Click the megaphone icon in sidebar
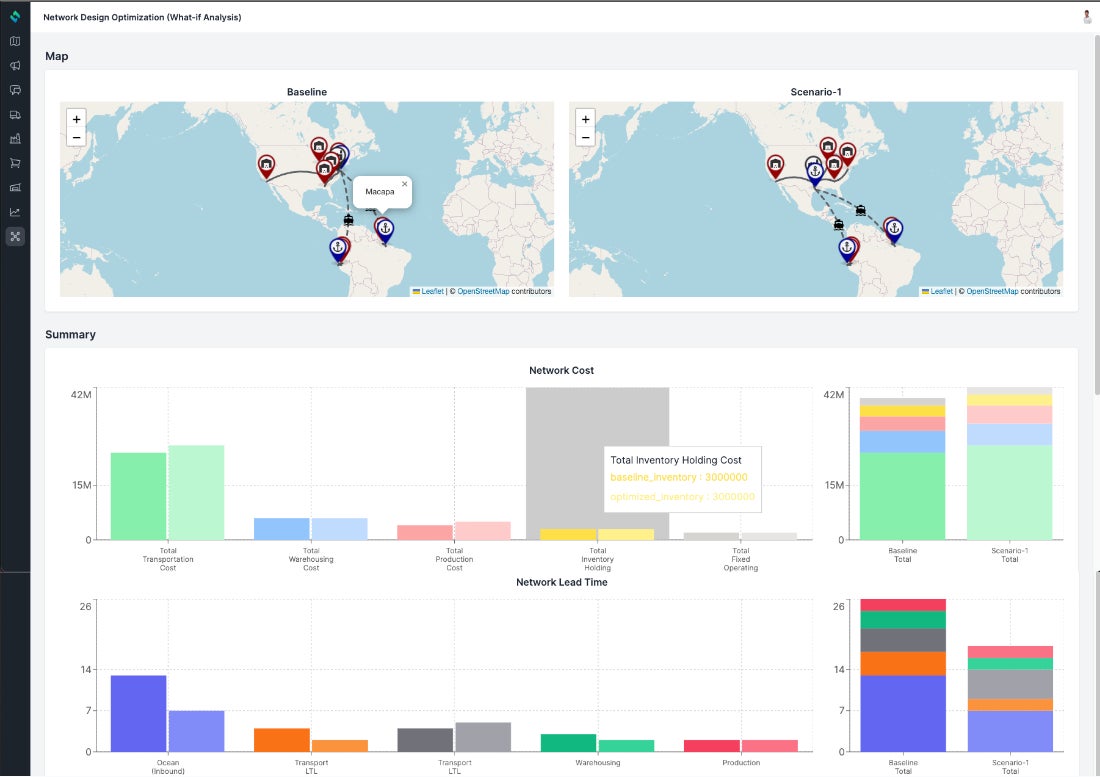The height and width of the screenshot is (777, 1100). point(15,66)
